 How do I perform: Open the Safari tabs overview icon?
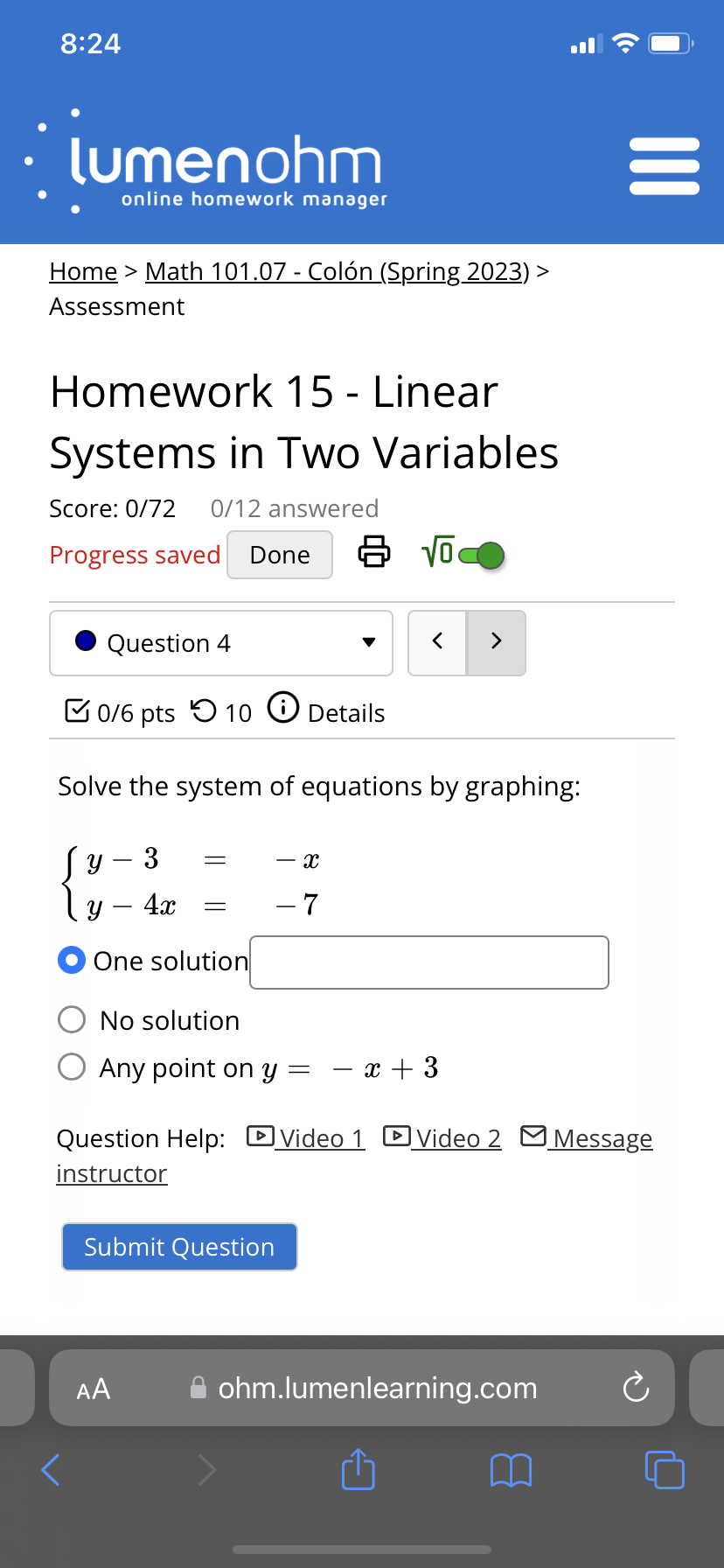click(664, 1470)
